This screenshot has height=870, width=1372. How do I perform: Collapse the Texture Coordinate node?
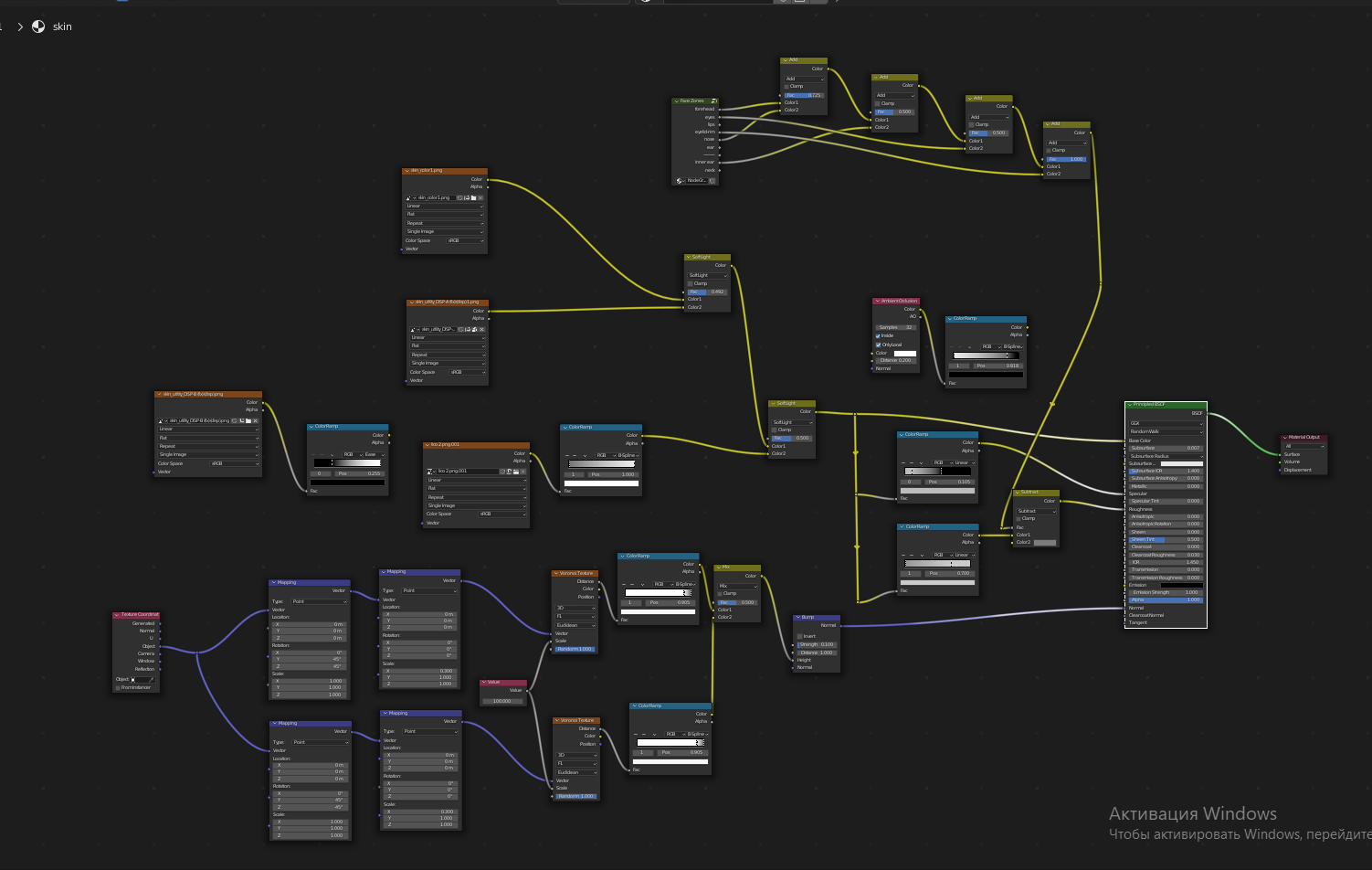click(x=116, y=614)
